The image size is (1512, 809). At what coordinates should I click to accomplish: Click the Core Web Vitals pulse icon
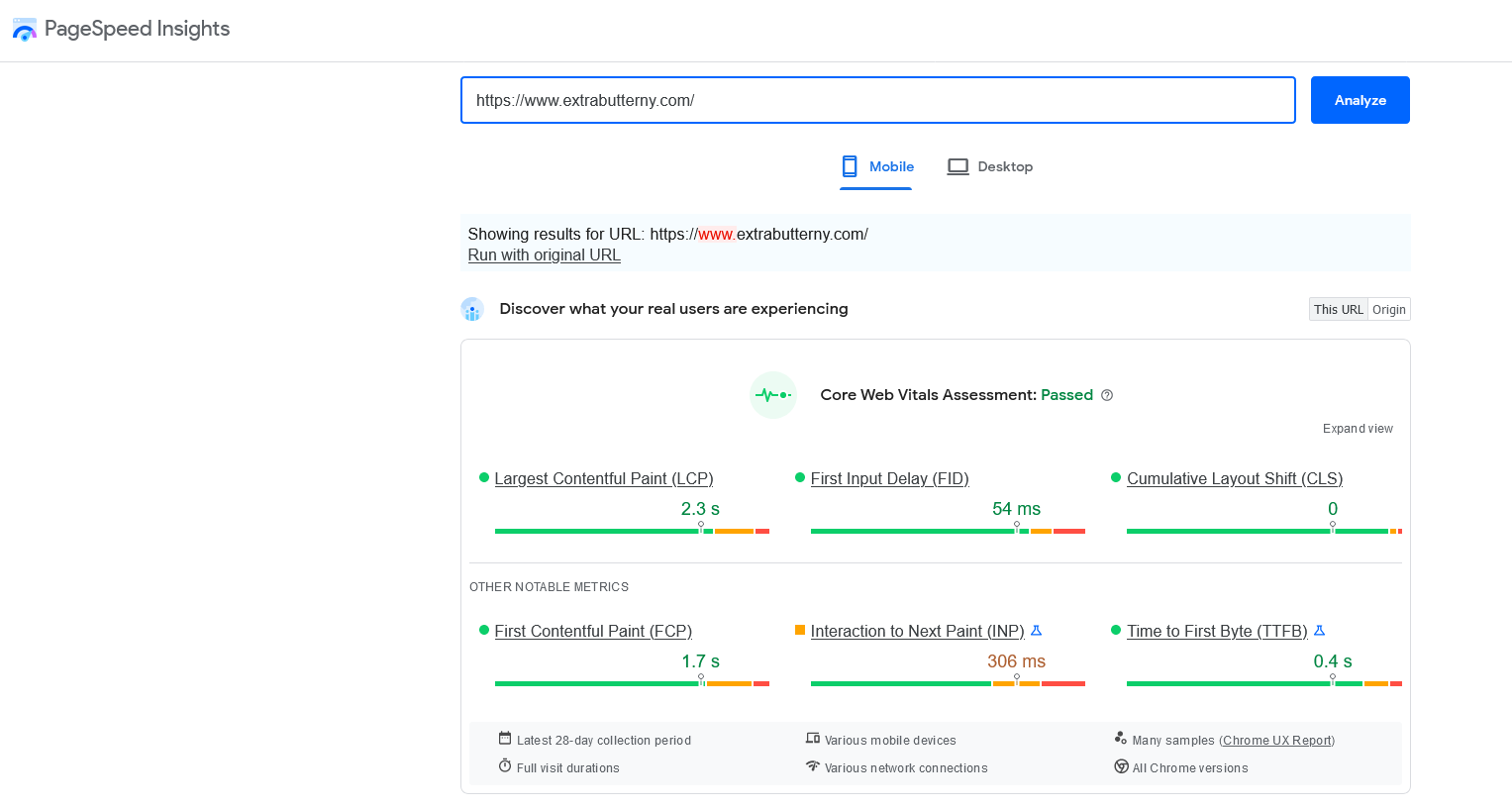pos(773,395)
